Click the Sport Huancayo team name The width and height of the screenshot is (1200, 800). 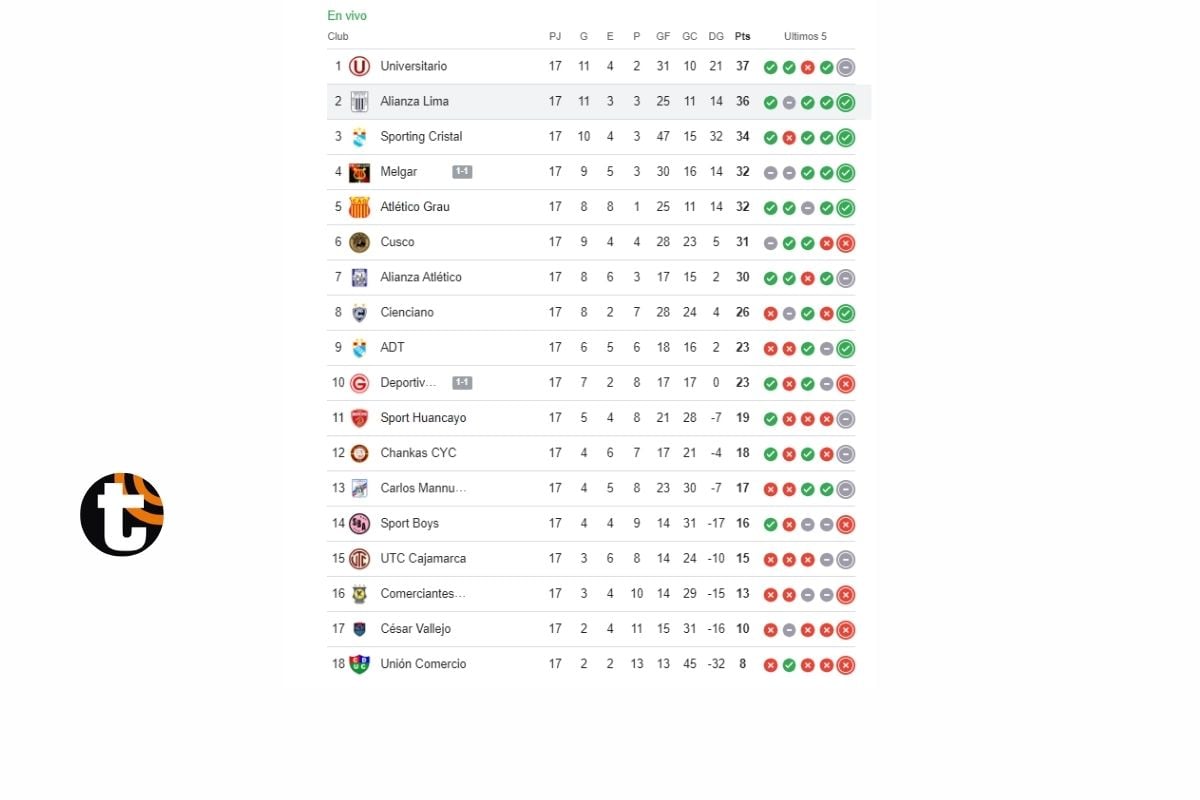pos(423,418)
